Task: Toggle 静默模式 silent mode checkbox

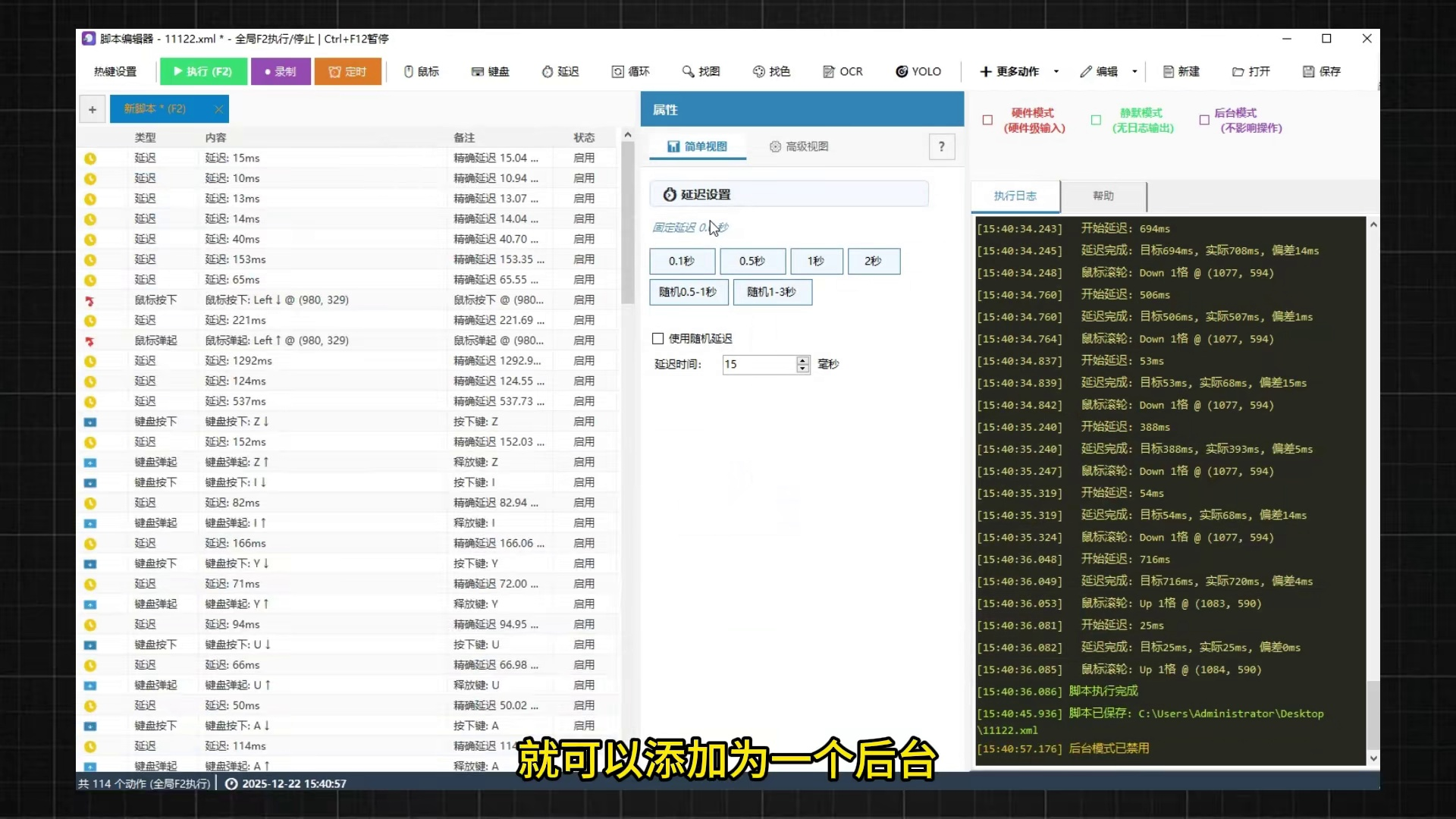Action: click(1096, 120)
